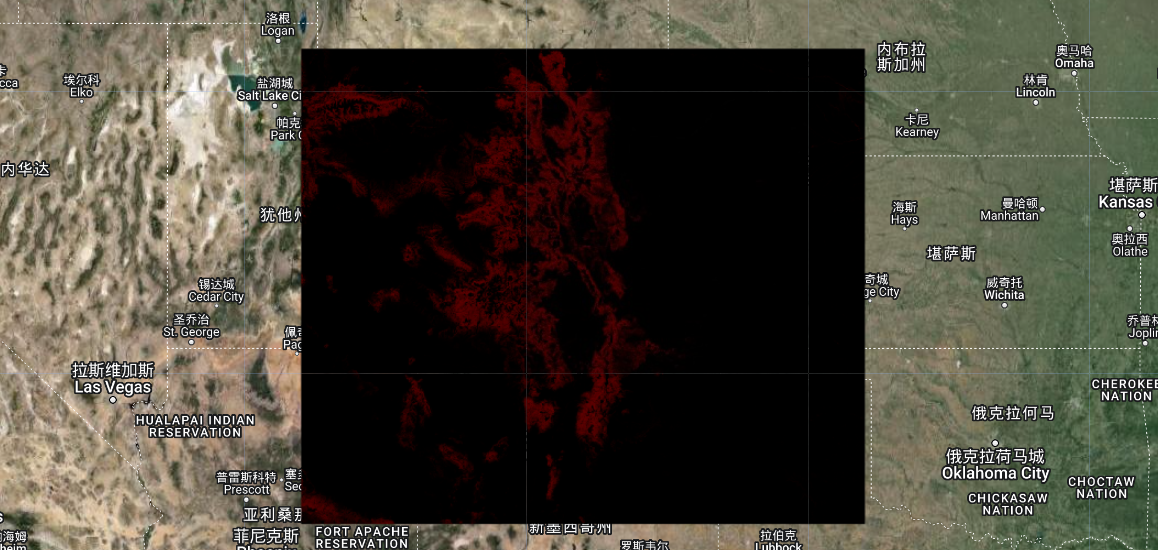The height and width of the screenshot is (550, 1158).
Task: Select the Hualapai Indian Reservation label
Action: [195, 426]
